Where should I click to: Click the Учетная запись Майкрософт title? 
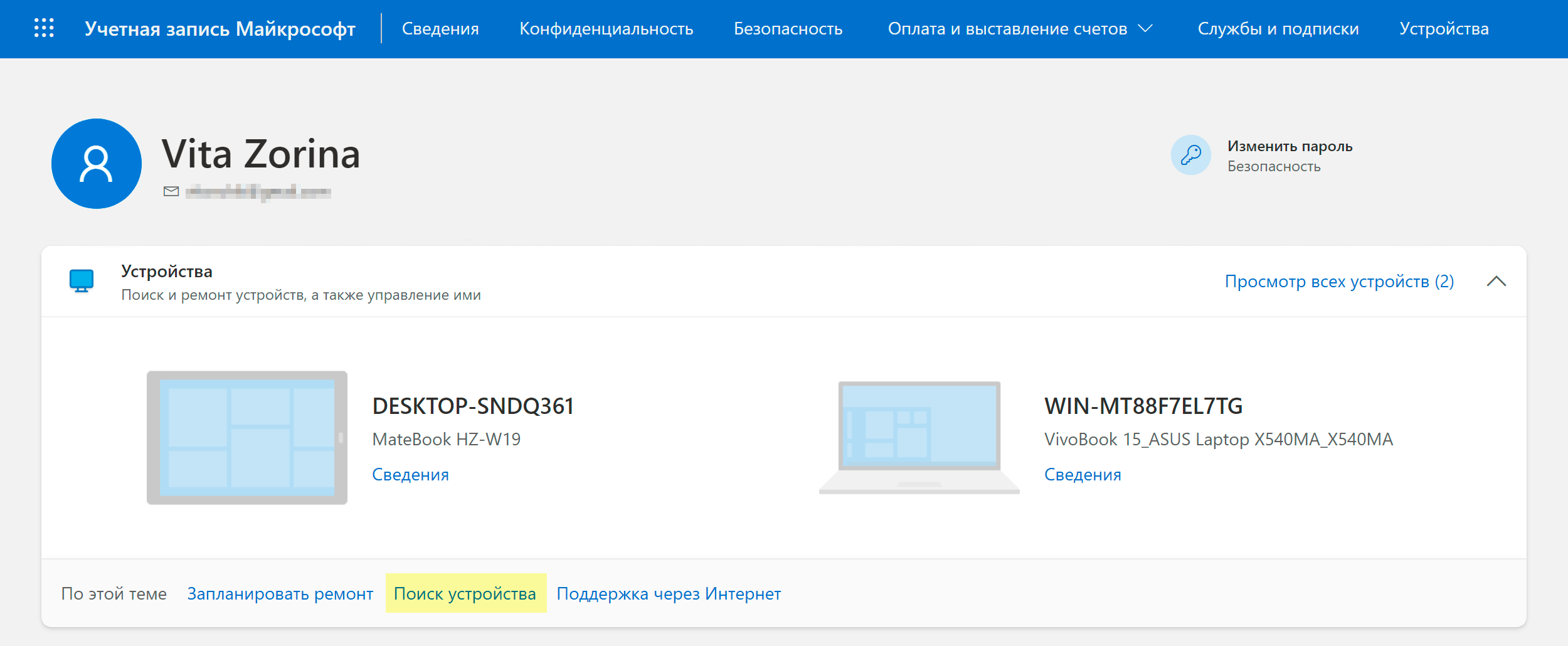[x=220, y=29]
